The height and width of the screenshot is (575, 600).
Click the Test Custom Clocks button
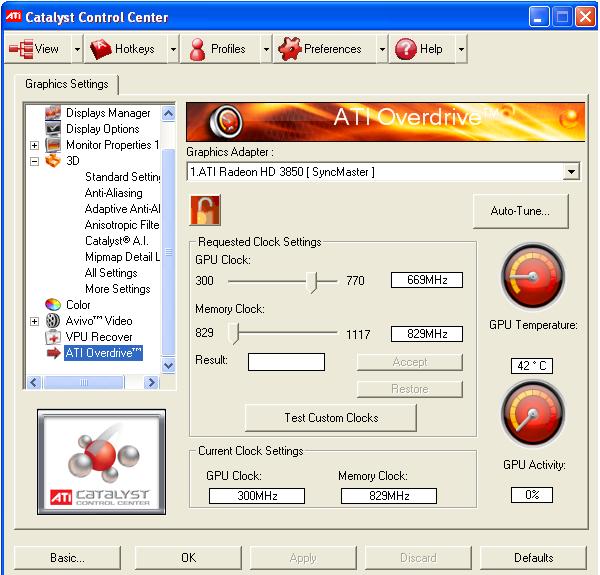331,418
